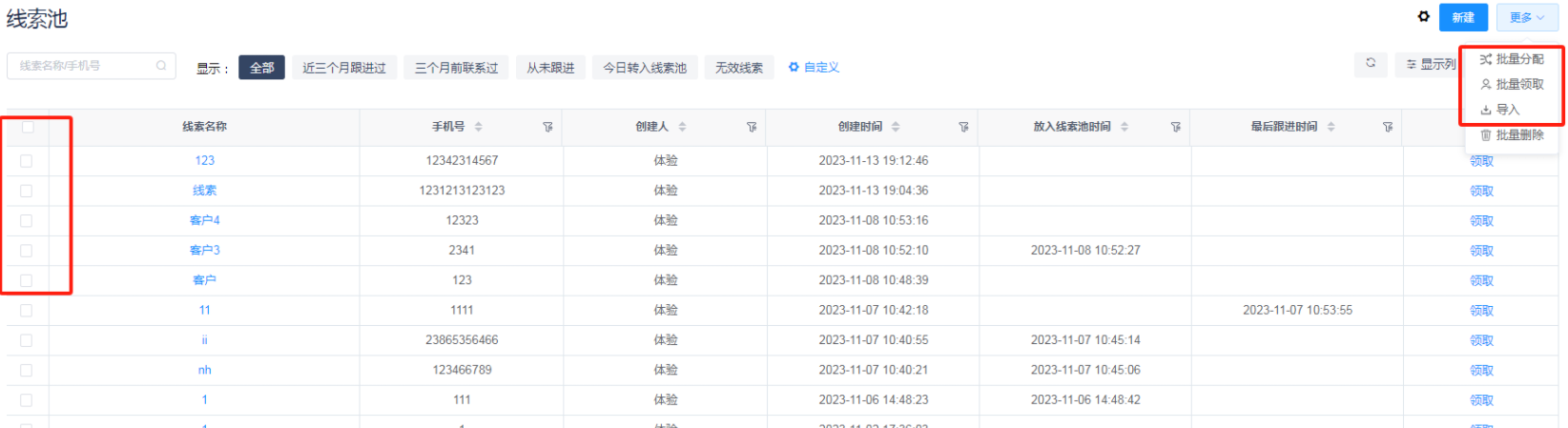Open lead named 客户
Image resolution: width=1568 pixels, height=428 pixels.
pos(205,280)
